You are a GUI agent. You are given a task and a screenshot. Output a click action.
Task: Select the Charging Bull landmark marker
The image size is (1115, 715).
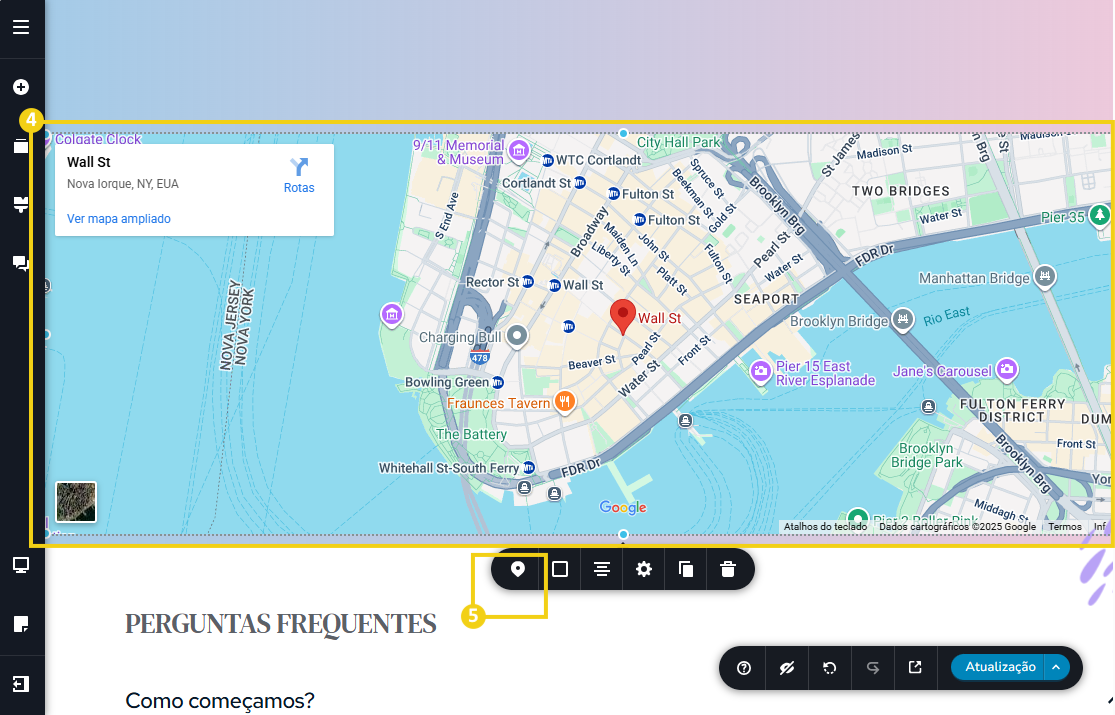[x=517, y=336]
